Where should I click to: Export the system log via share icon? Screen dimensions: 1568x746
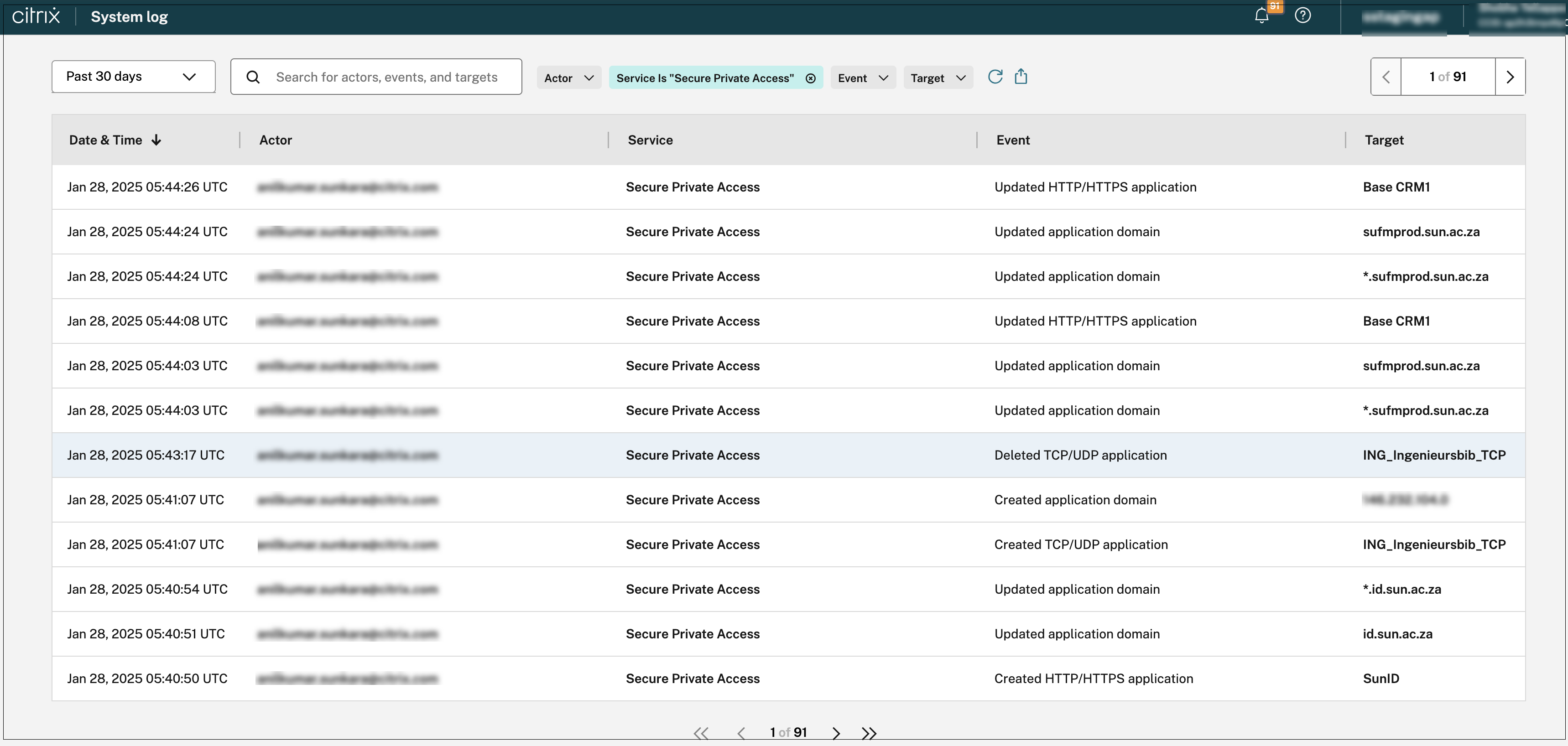click(1021, 77)
